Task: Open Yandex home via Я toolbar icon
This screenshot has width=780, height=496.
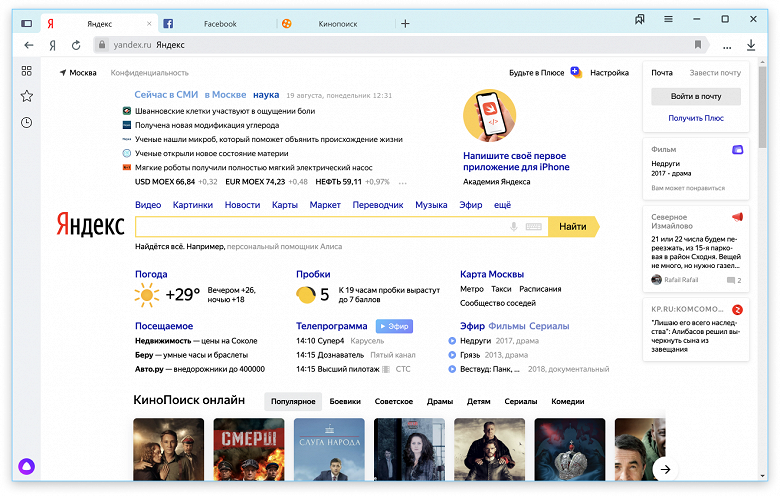Action: [x=52, y=45]
